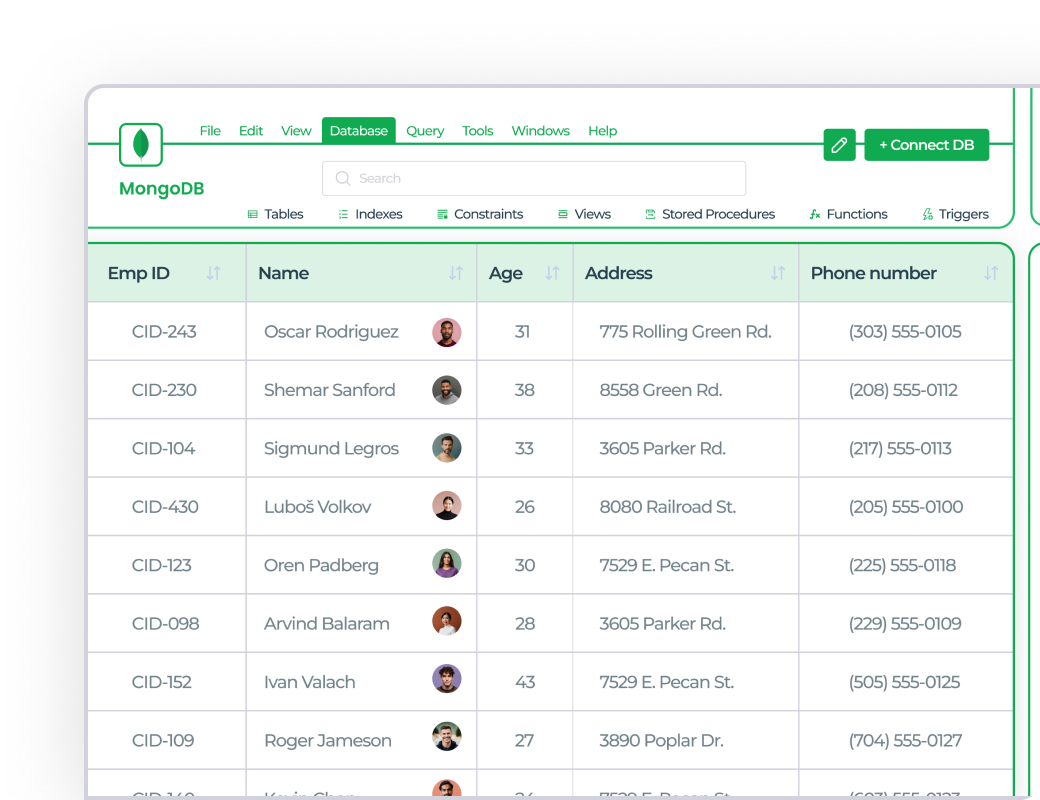Open the Query menu

pyautogui.click(x=425, y=131)
